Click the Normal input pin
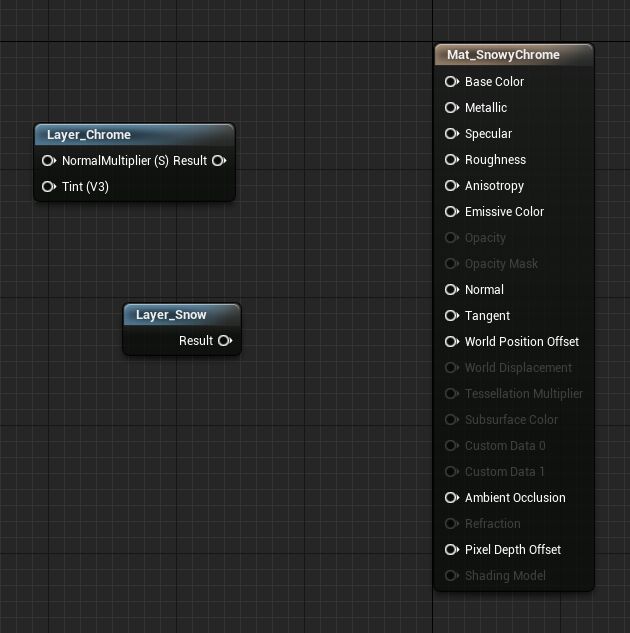This screenshot has height=633, width=630. point(452,290)
